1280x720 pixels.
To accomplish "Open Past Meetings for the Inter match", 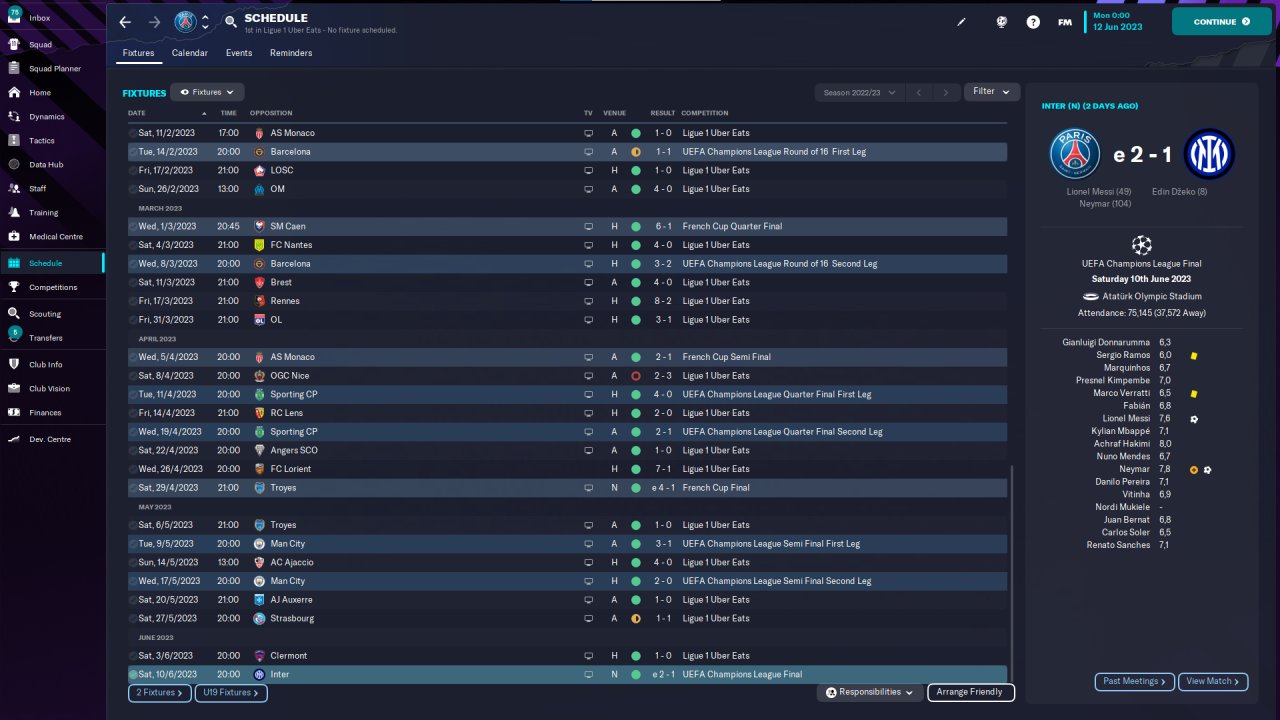I will coord(1134,681).
